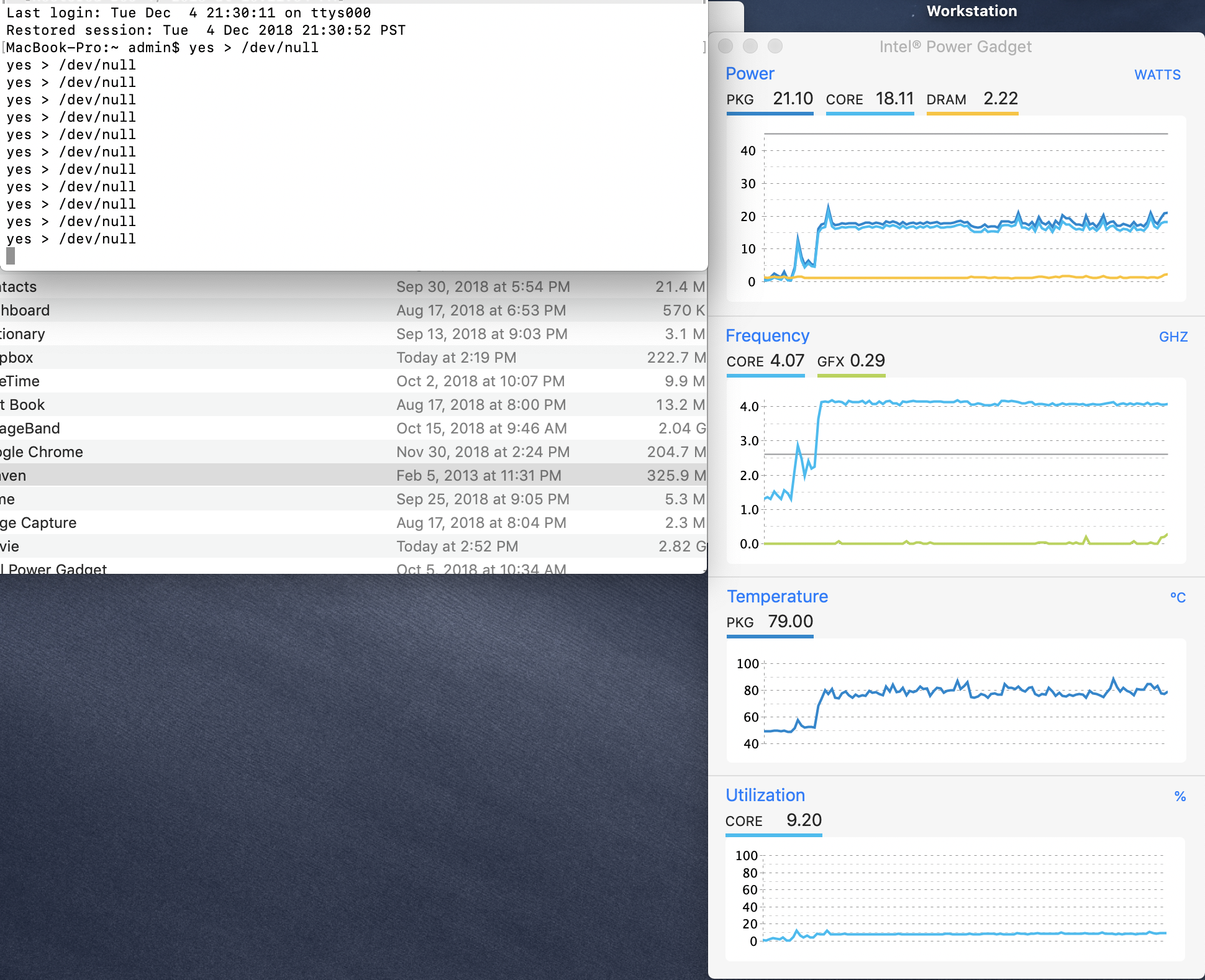Image resolution: width=1205 pixels, height=980 pixels.
Task: Click the Terminal cursor block
Action: tap(11, 256)
